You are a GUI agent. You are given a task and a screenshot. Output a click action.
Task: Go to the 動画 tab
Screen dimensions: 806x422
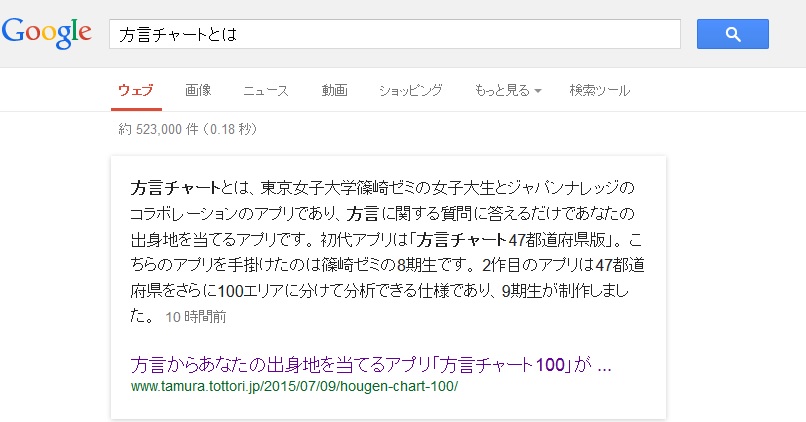[x=334, y=90]
